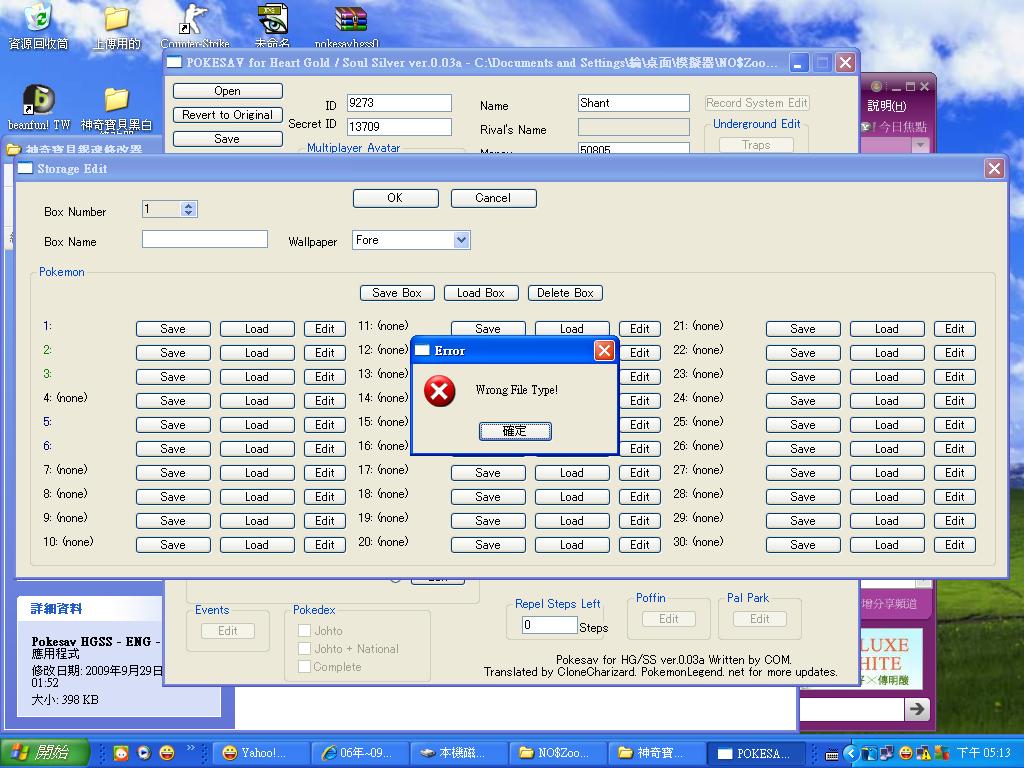Click the Load Box button
Viewport: 1024px width, 768px height.
tap(481, 293)
